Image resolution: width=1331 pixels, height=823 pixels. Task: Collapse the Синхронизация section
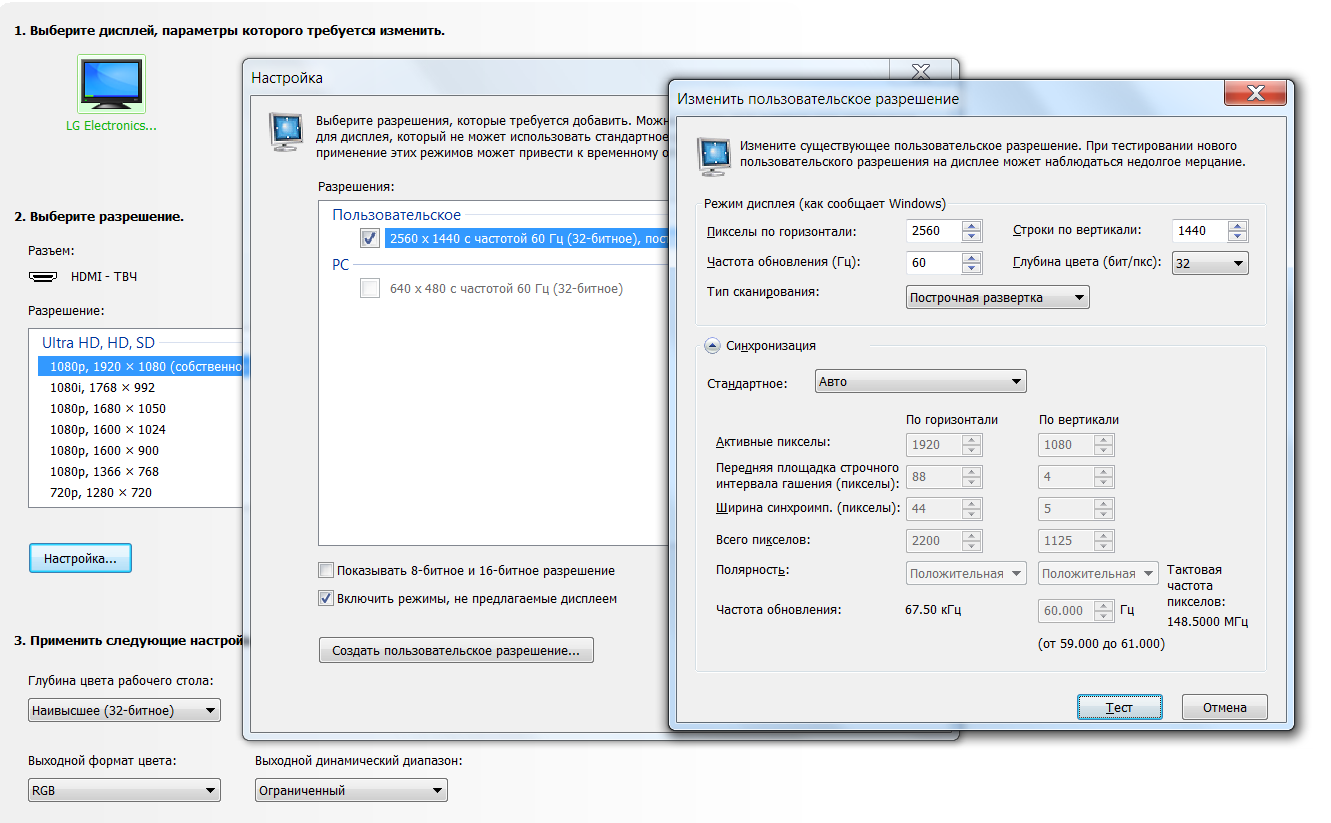pos(712,346)
